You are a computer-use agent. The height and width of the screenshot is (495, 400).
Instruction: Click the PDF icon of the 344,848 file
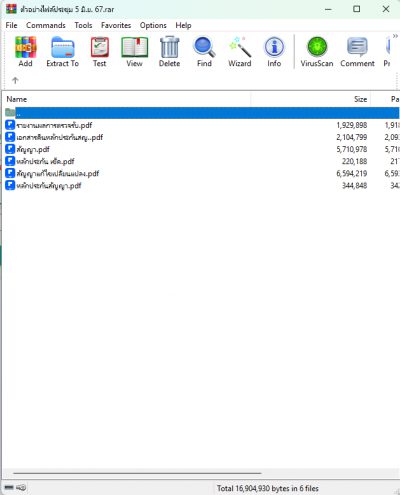(x=10, y=185)
